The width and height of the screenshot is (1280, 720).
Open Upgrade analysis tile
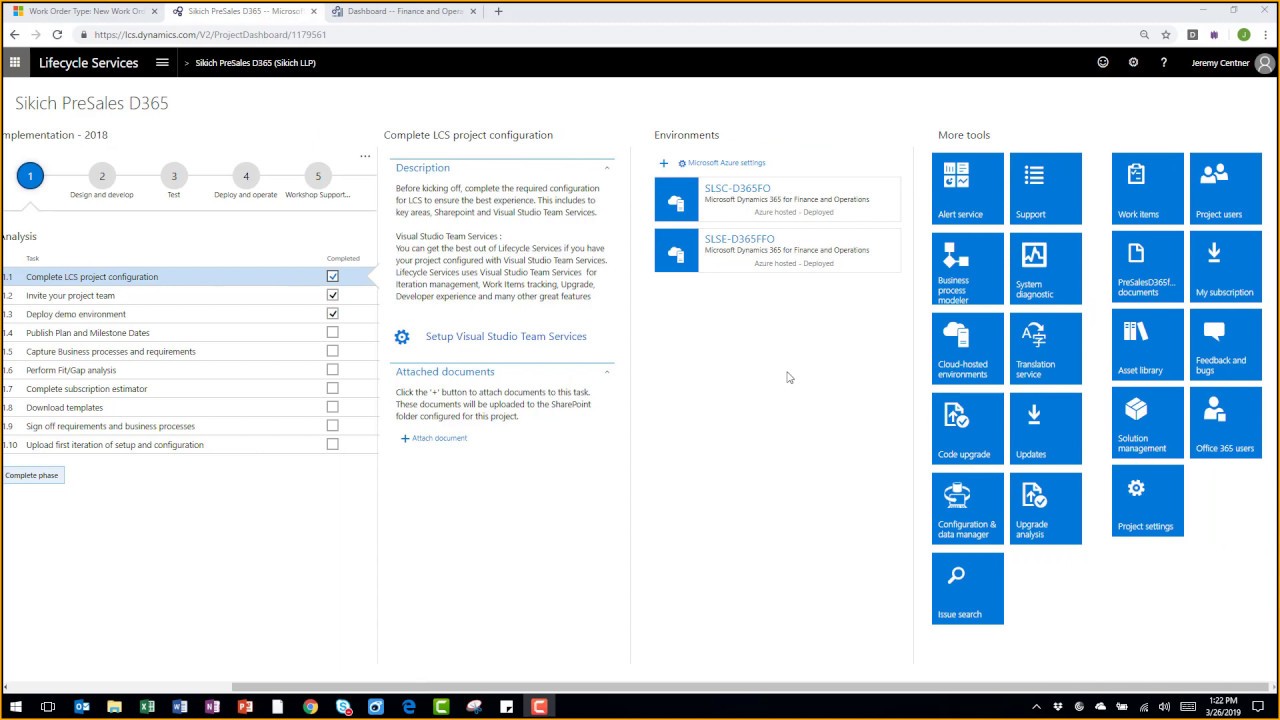[x=1045, y=509]
